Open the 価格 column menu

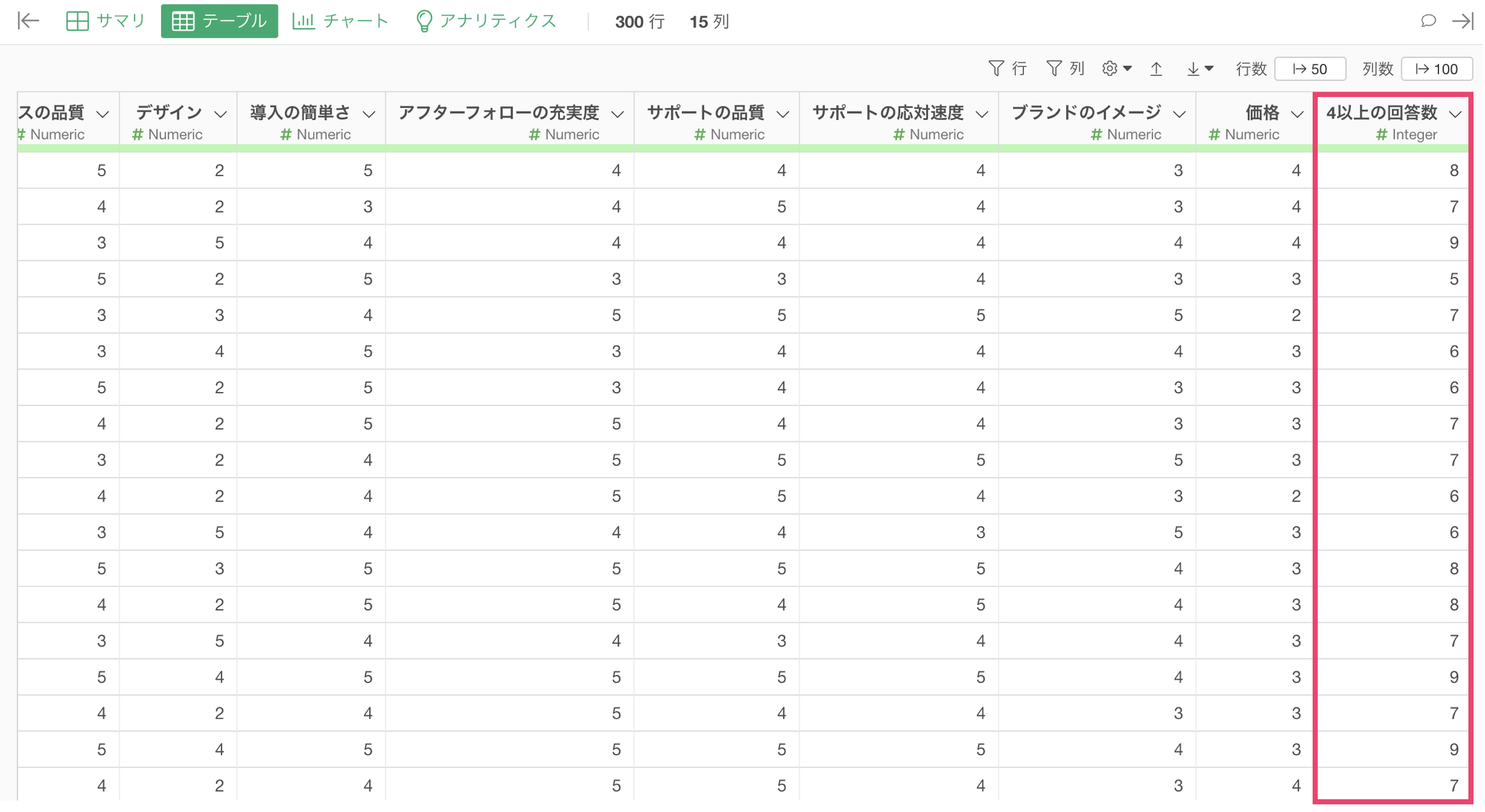[x=1297, y=114]
